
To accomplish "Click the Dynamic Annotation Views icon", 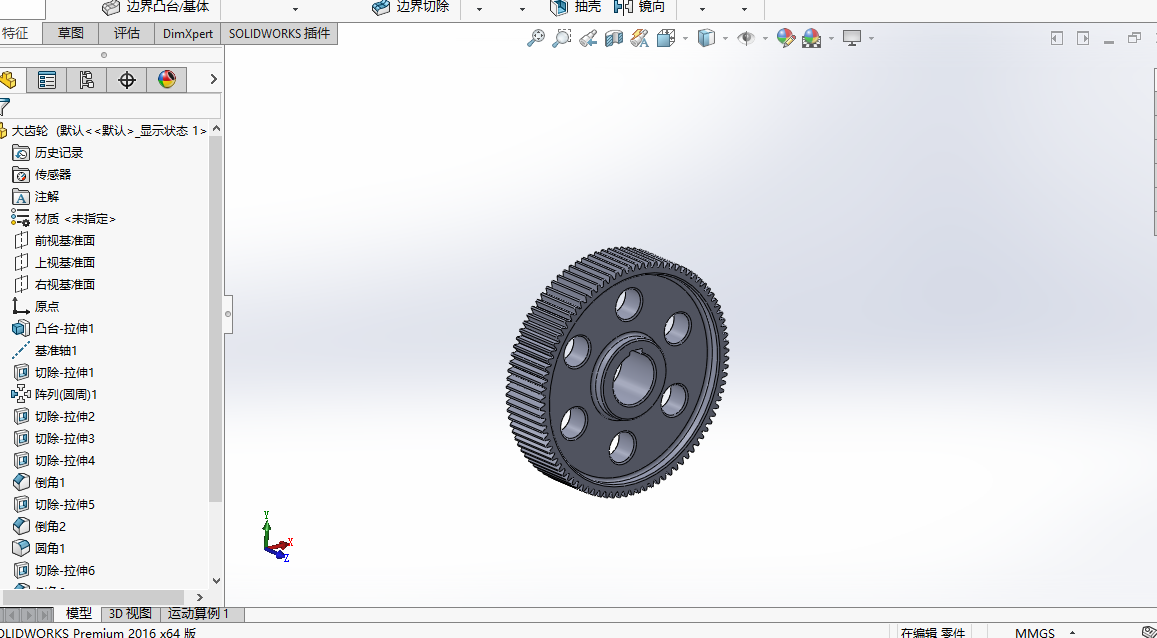I will pos(640,38).
